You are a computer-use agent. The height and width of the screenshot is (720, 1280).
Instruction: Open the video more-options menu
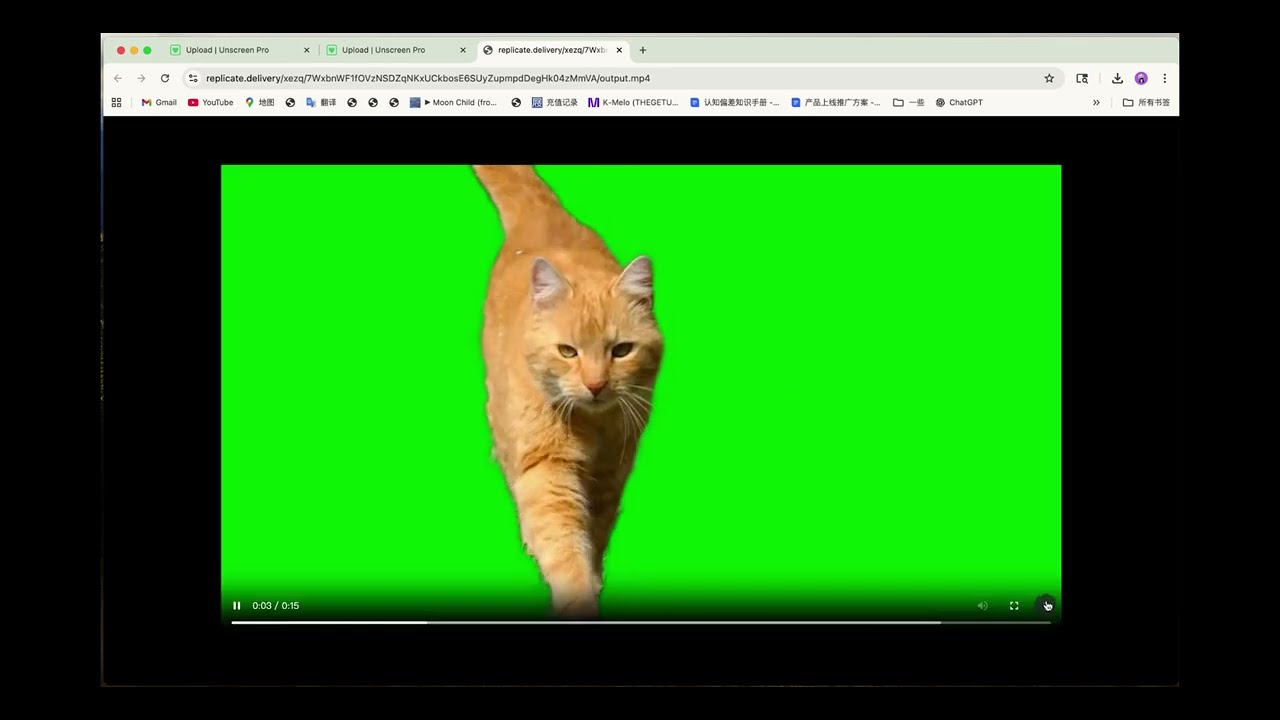point(1046,605)
